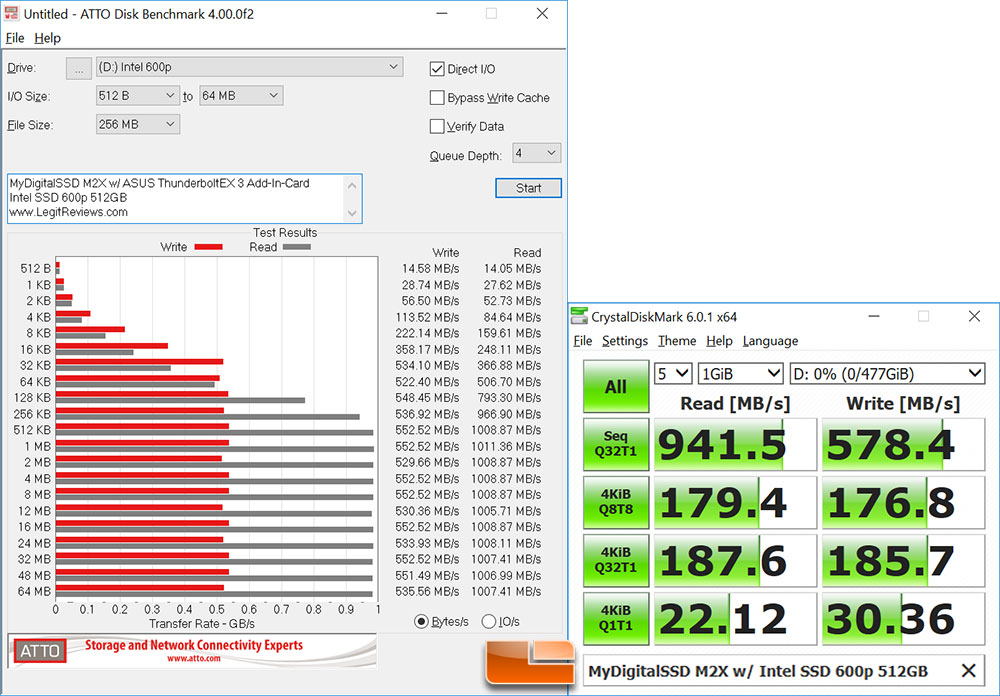Open the I/O Size maximum dropdown 64 MB
Screen dimensions: 1000x696
[241, 96]
